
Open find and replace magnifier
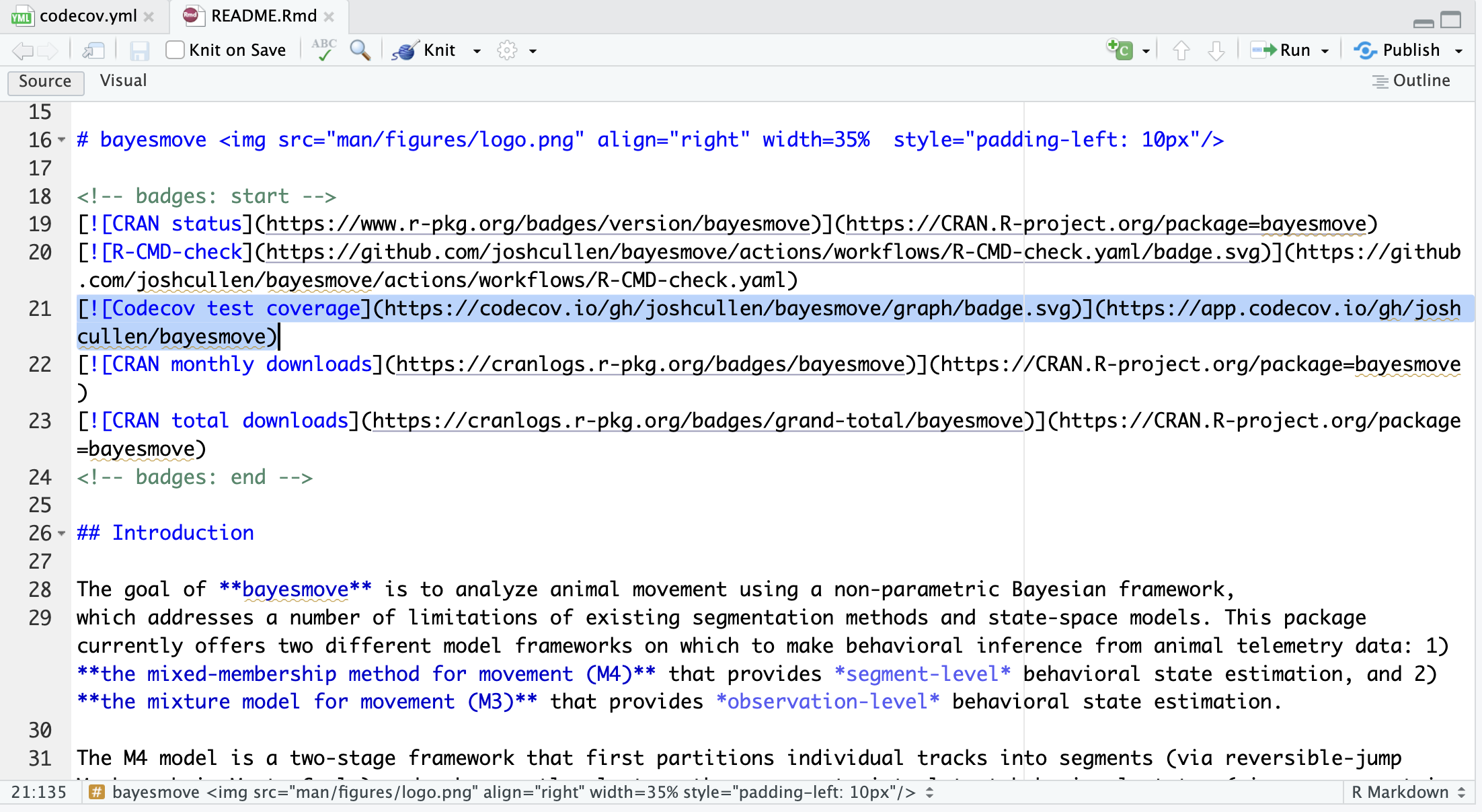click(360, 50)
